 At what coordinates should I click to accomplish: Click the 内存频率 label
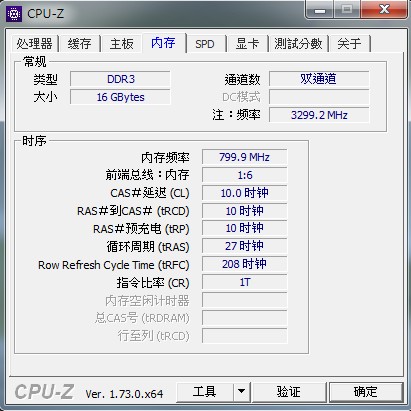point(165,158)
